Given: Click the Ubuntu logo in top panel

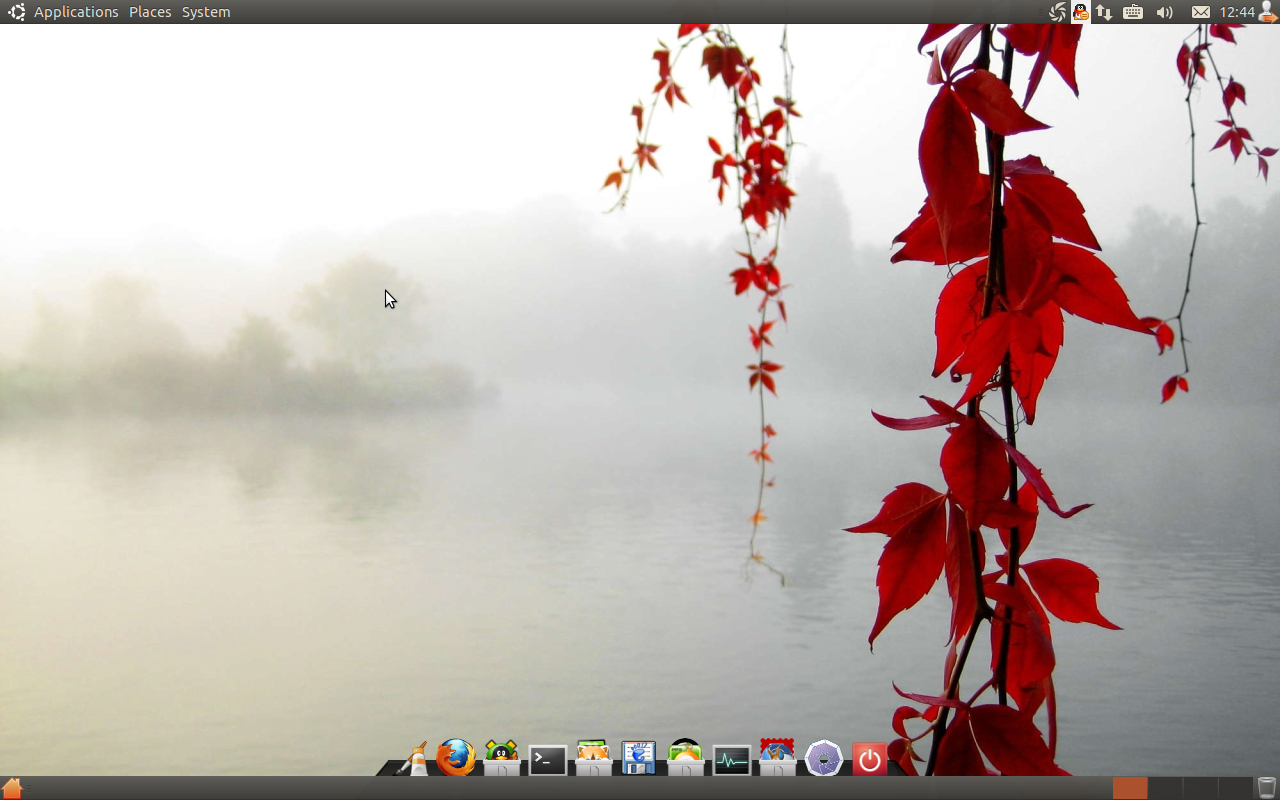Looking at the screenshot, I should tap(16, 12).
